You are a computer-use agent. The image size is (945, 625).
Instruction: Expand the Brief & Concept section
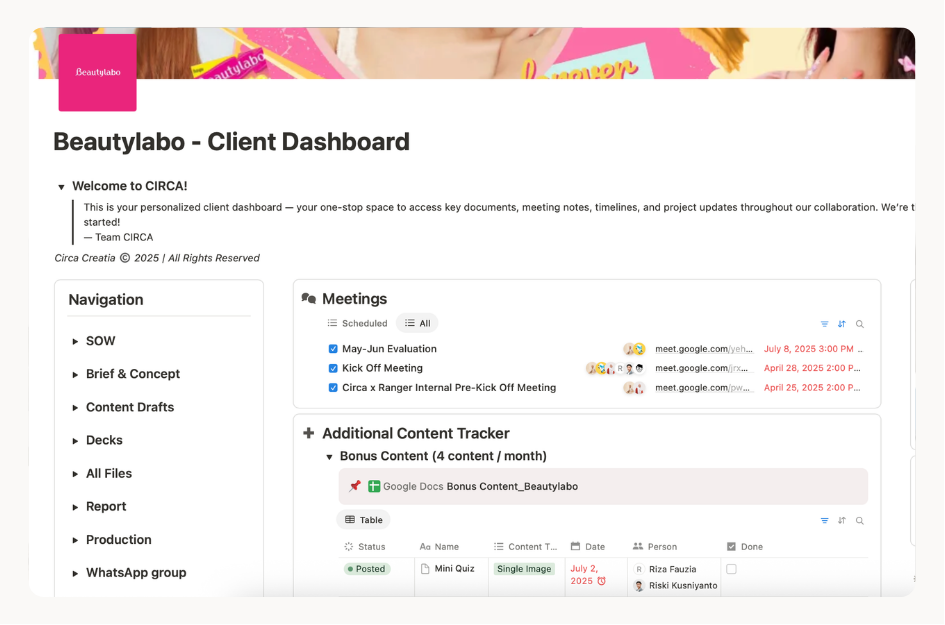(75, 375)
